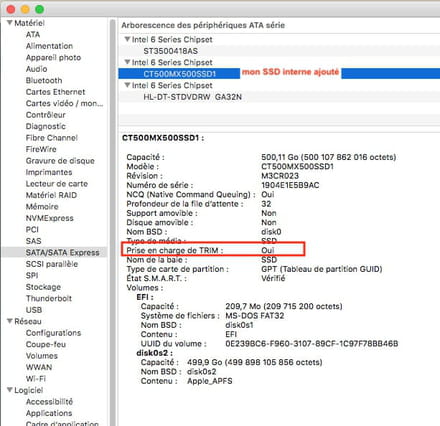Viewport: 440px width, 426px height.
Task: Click the UUID du volume value
Action: [x=312, y=344]
